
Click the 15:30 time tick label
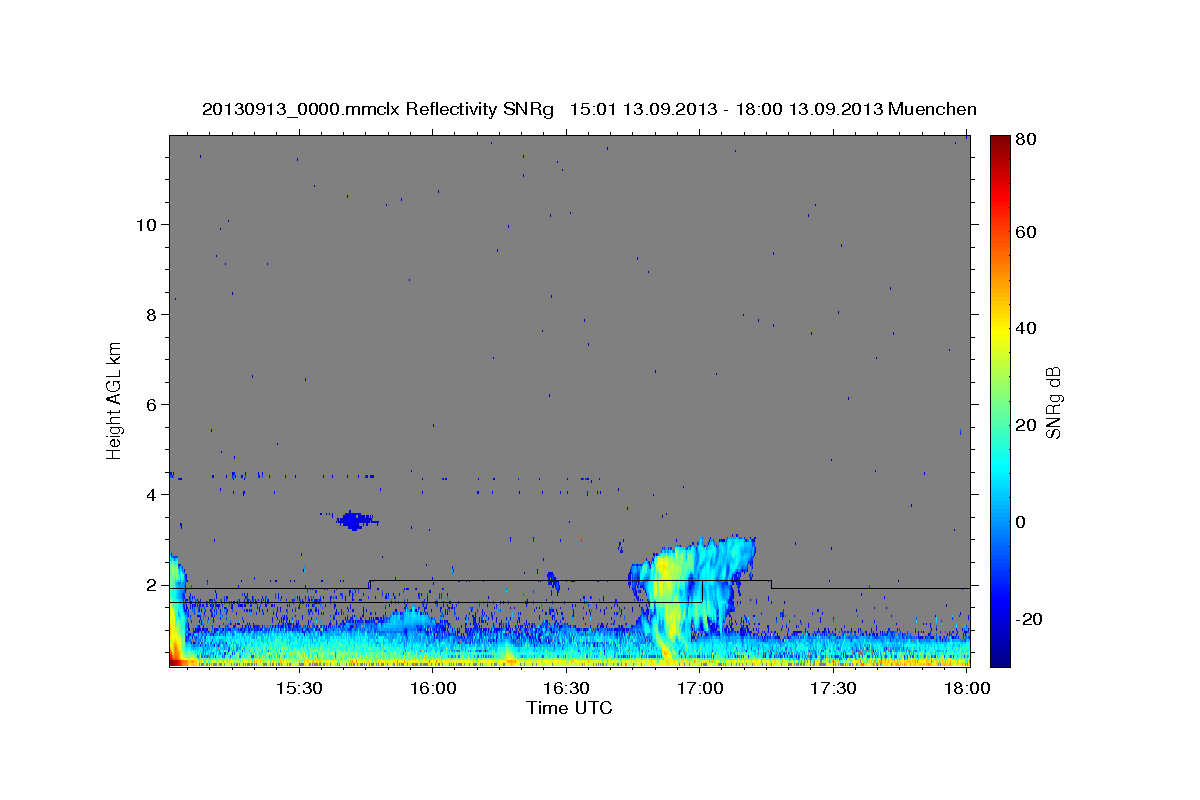[x=299, y=688]
